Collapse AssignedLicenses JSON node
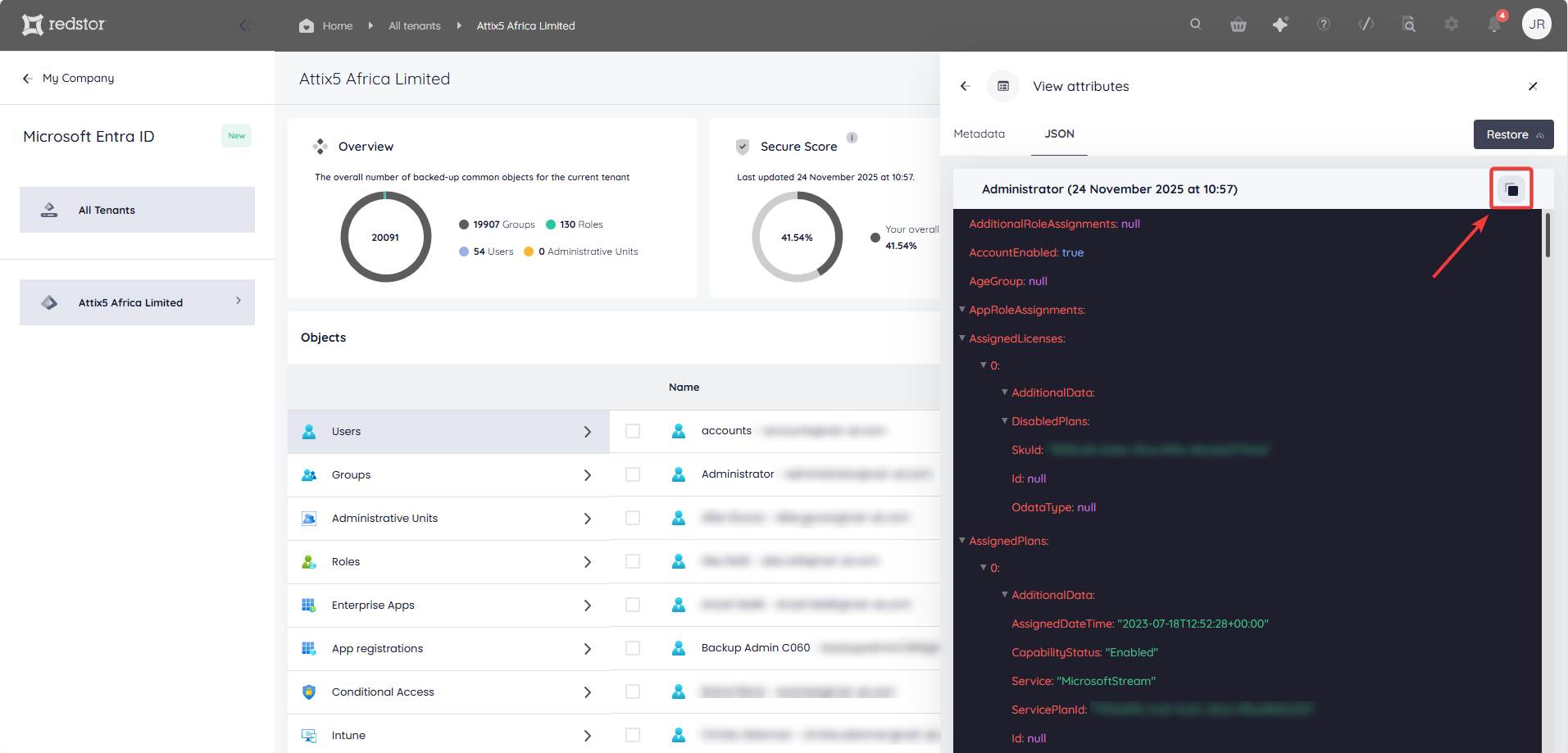Screen dimensions: 1568x753 [x=962, y=338]
